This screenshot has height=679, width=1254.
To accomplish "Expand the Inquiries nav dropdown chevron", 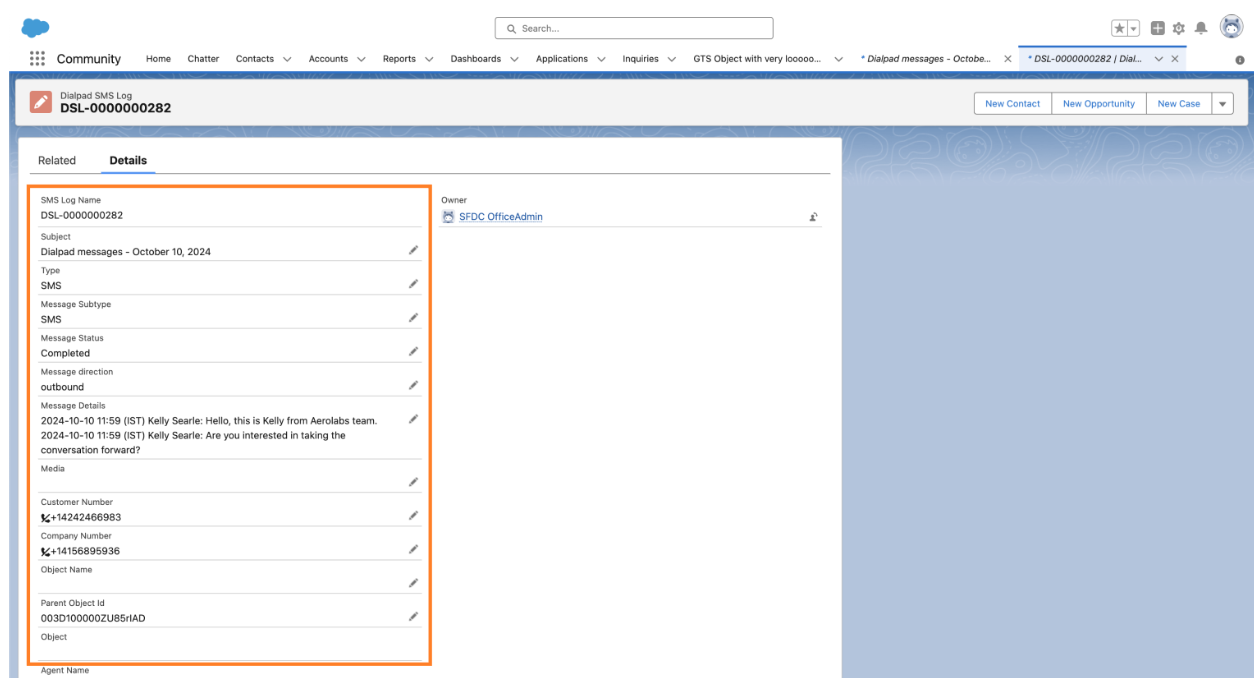I will (x=672, y=59).
